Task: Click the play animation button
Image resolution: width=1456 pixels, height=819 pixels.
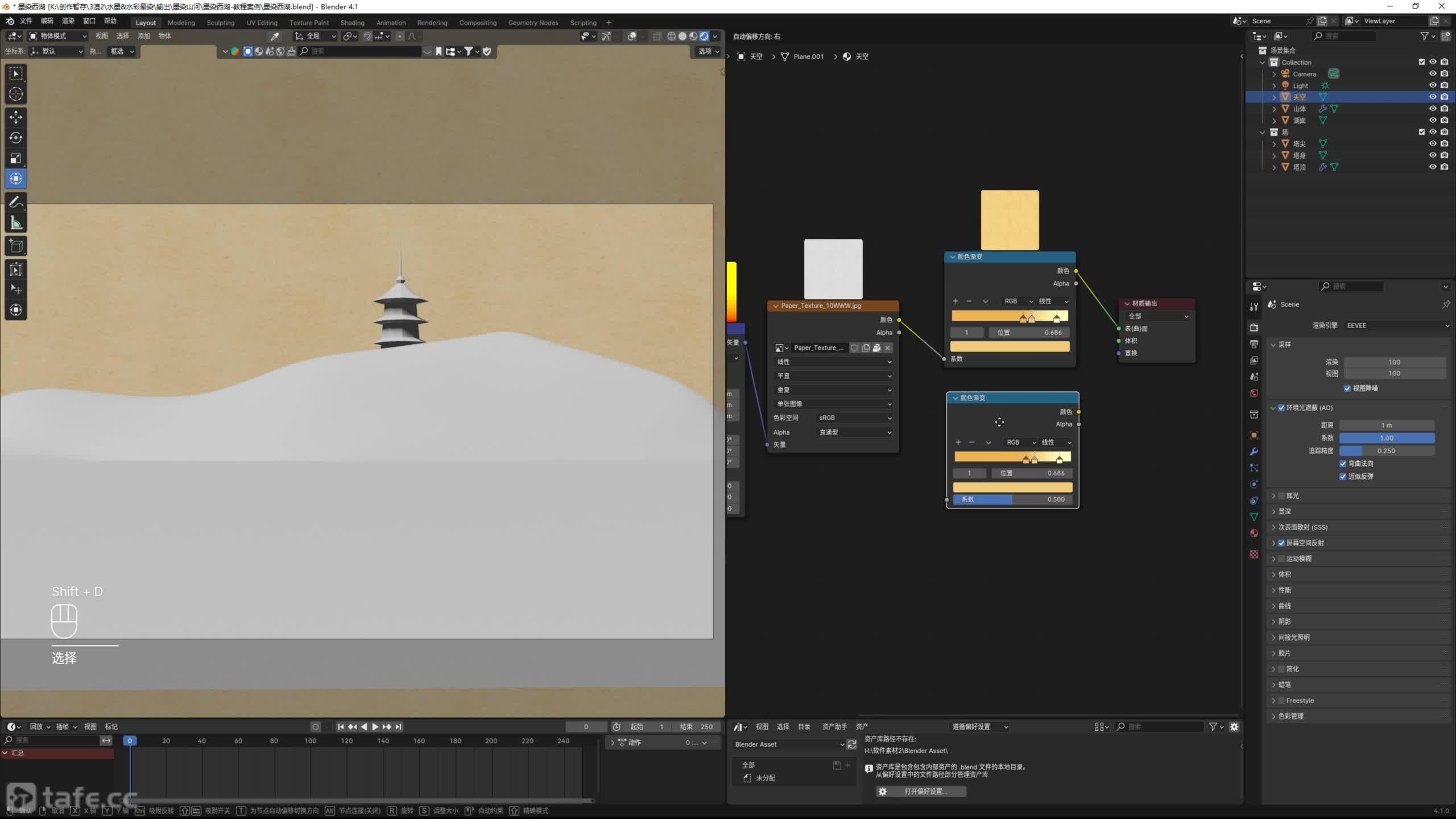Action: tap(375, 726)
